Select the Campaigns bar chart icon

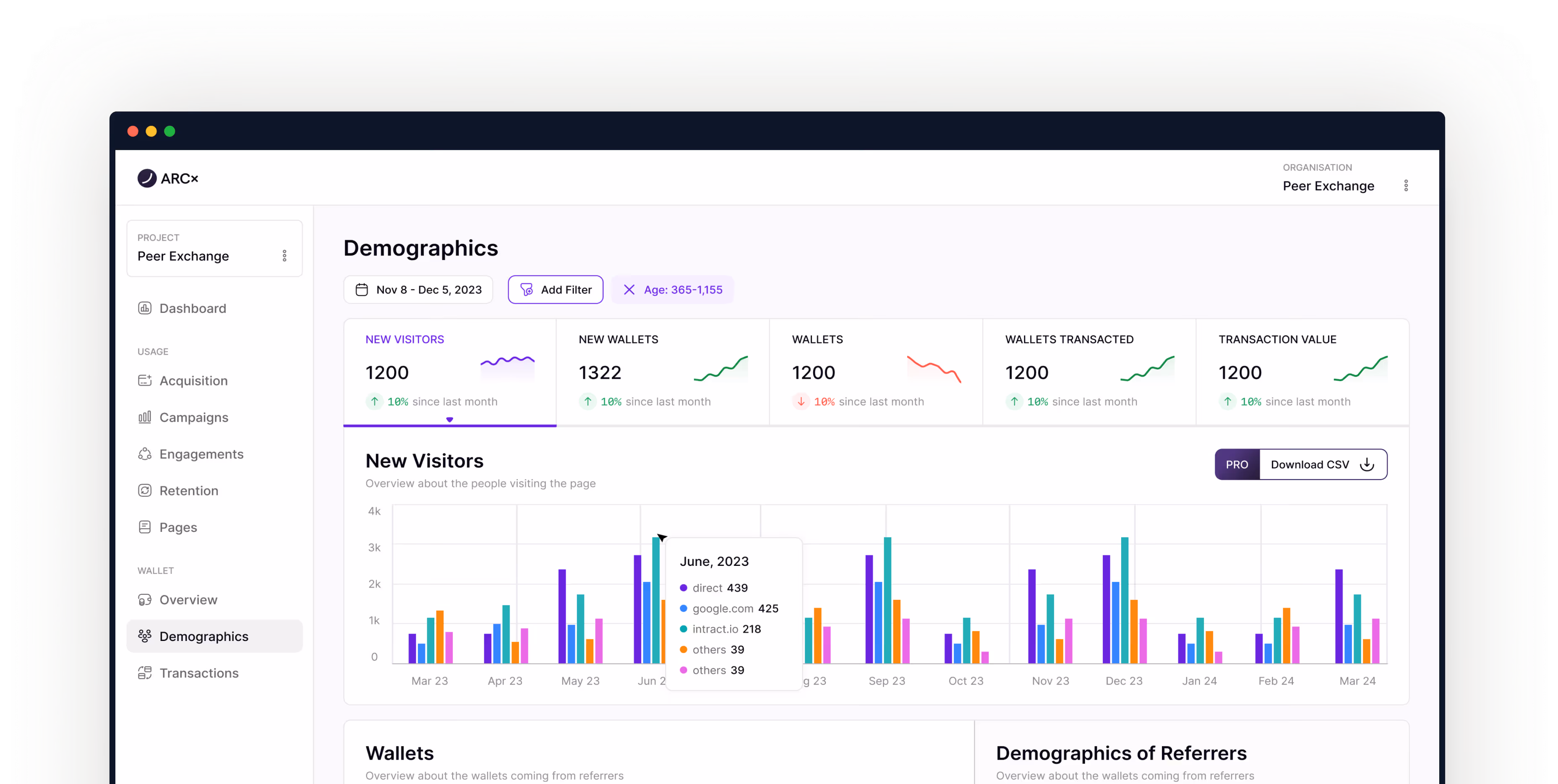click(144, 417)
